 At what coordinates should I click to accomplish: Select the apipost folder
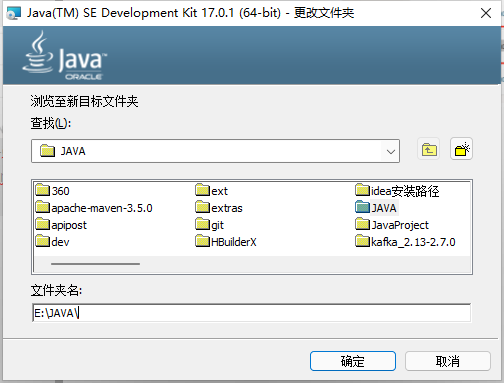tap(61, 225)
